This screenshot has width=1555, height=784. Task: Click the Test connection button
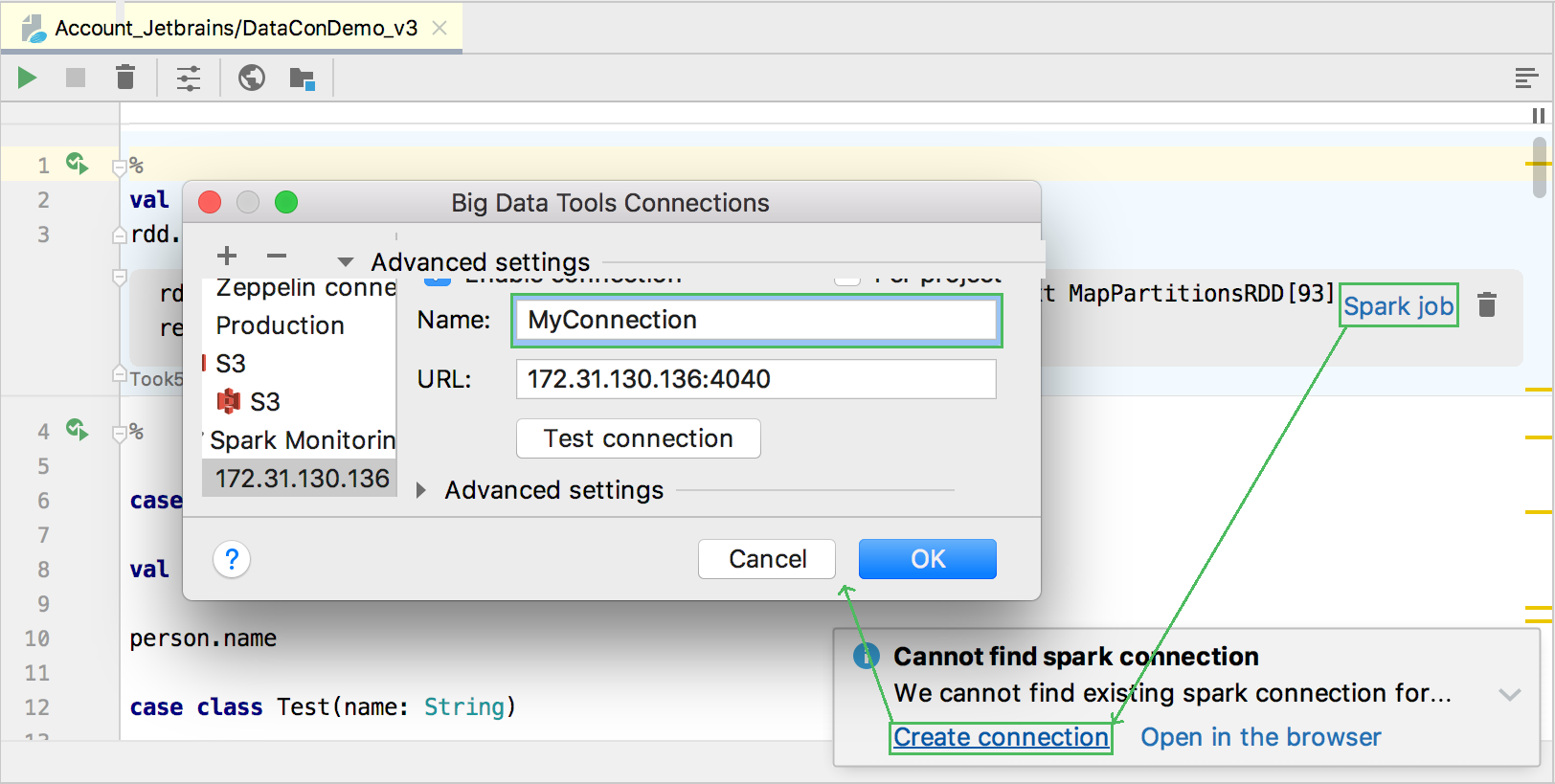[639, 438]
